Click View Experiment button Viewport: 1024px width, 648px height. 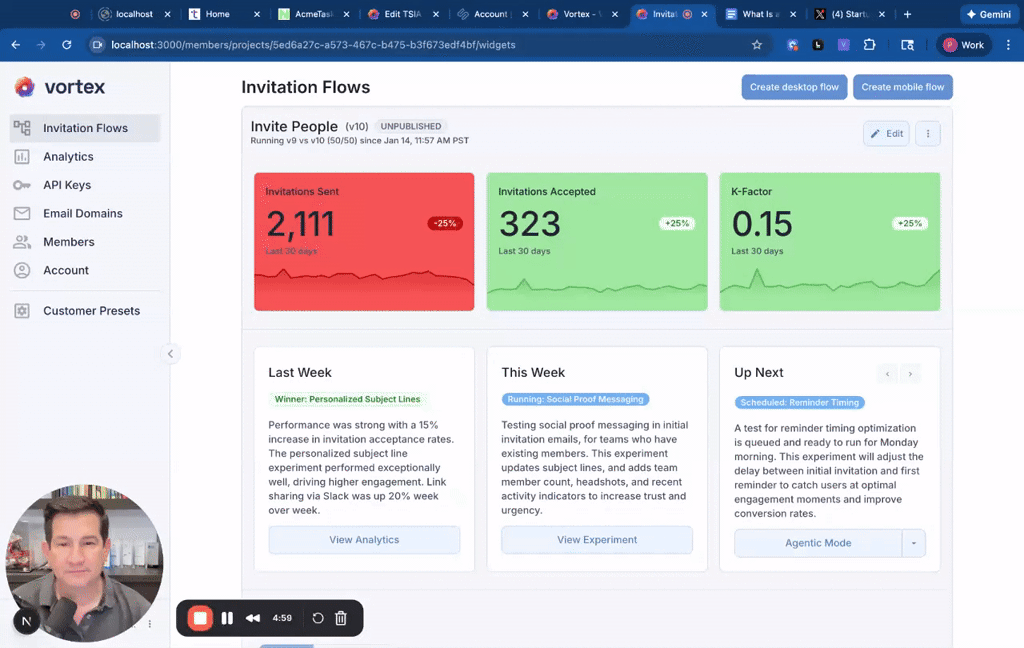click(x=597, y=540)
